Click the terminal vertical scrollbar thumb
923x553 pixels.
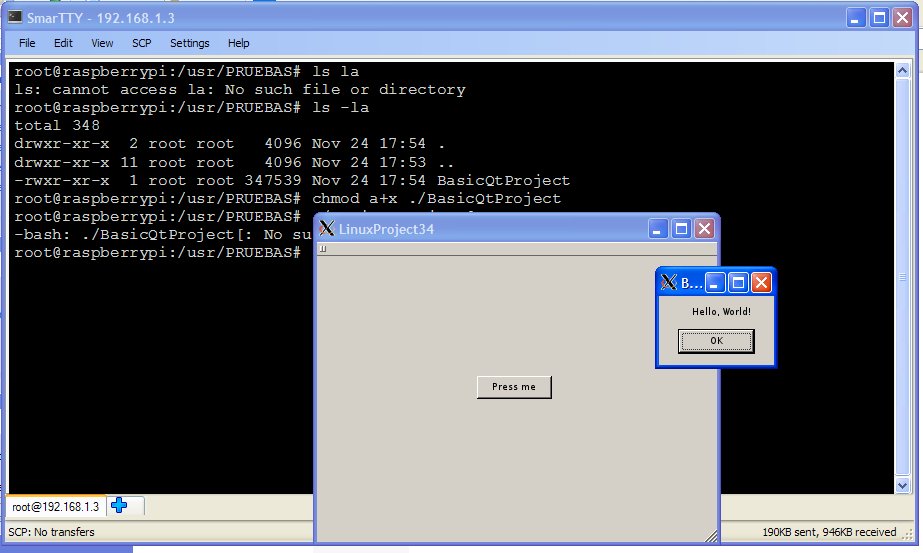point(902,277)
